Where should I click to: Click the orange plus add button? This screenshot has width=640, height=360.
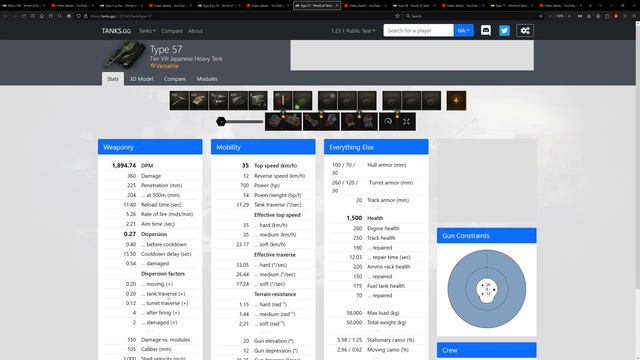pyautogui.click(x=456, y=100)
